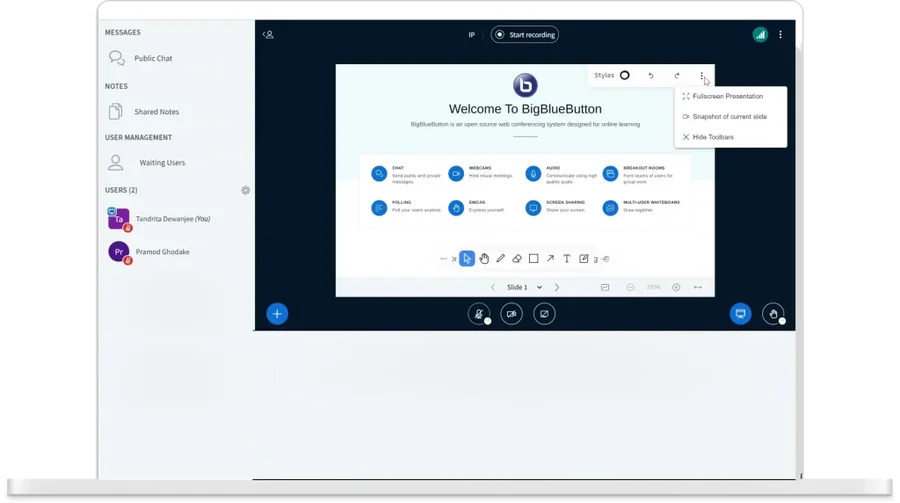Open whiteboard tools more-options dots
The width and height of the screenshot is (900, 503).
(443, 259)
